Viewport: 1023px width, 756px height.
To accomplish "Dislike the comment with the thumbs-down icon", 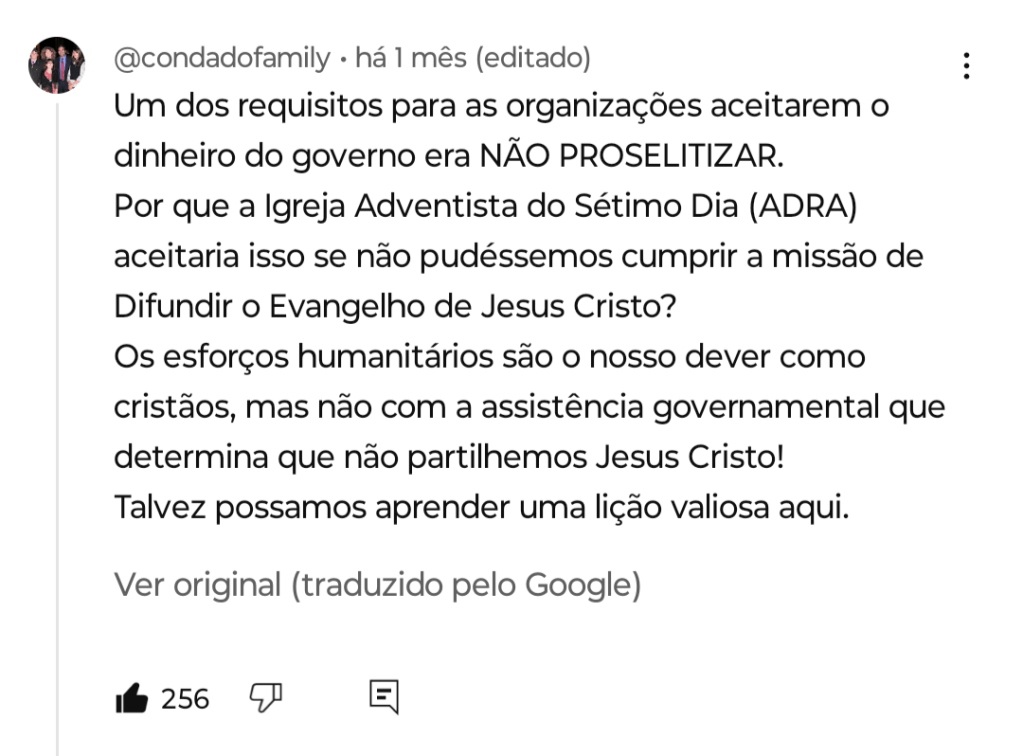I will (264, 697).
